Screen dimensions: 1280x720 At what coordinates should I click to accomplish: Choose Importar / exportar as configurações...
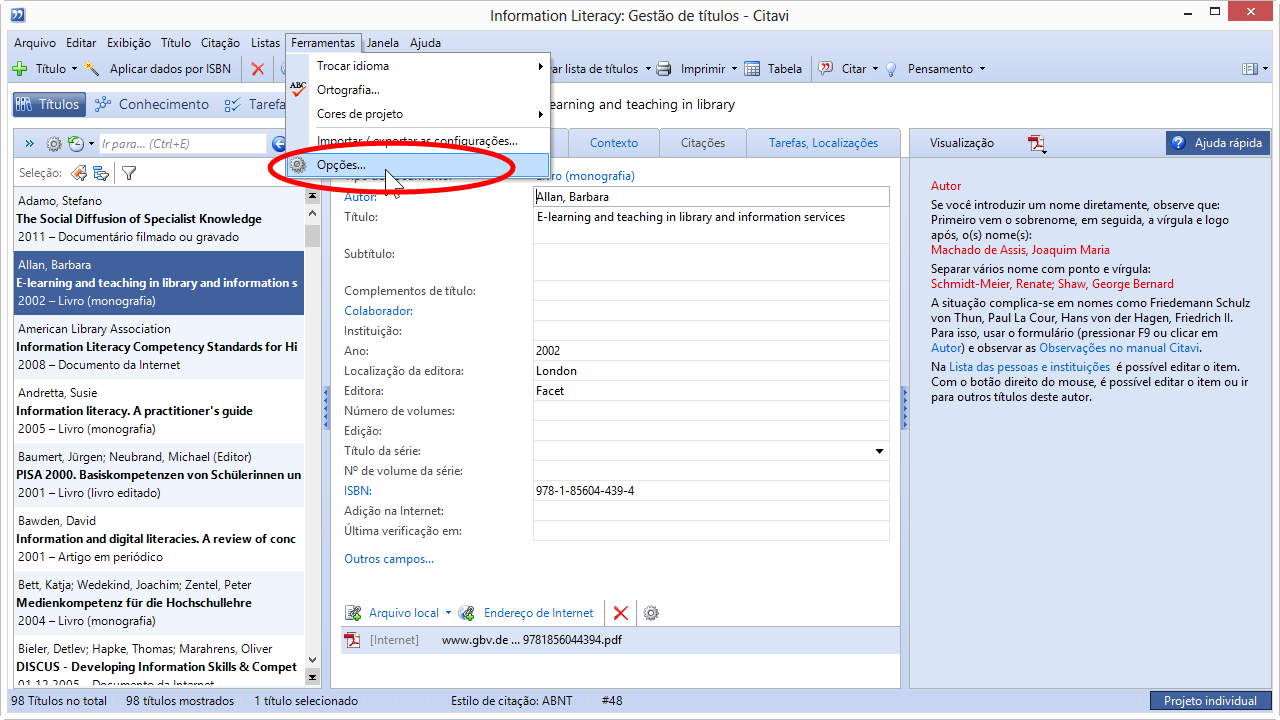(417, 141)
